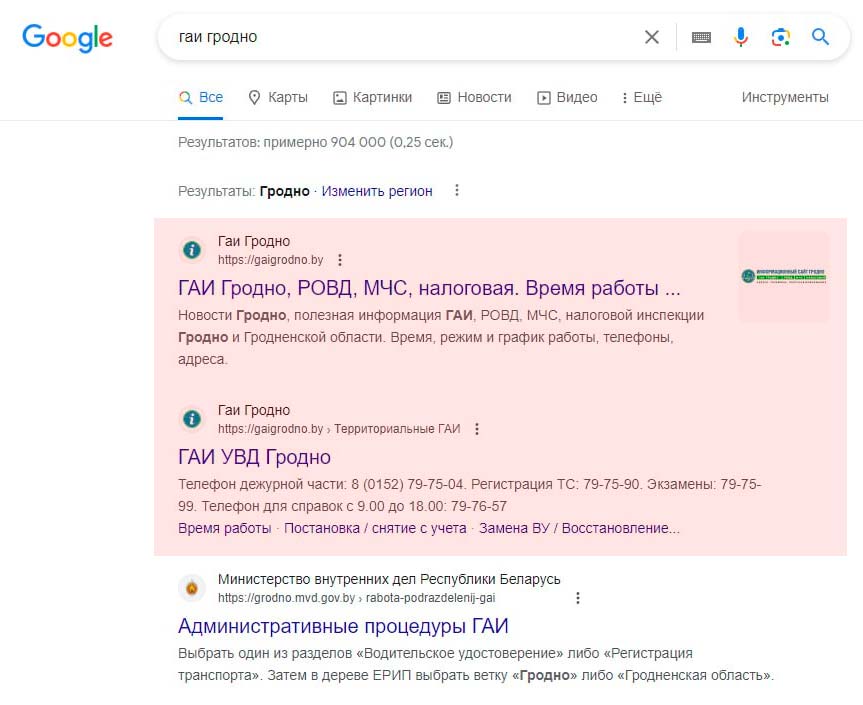This screenshot has height=705, width=863.
Task: Click the virtual keyboard icon in search bar
Action: click(x=701, y=36)
